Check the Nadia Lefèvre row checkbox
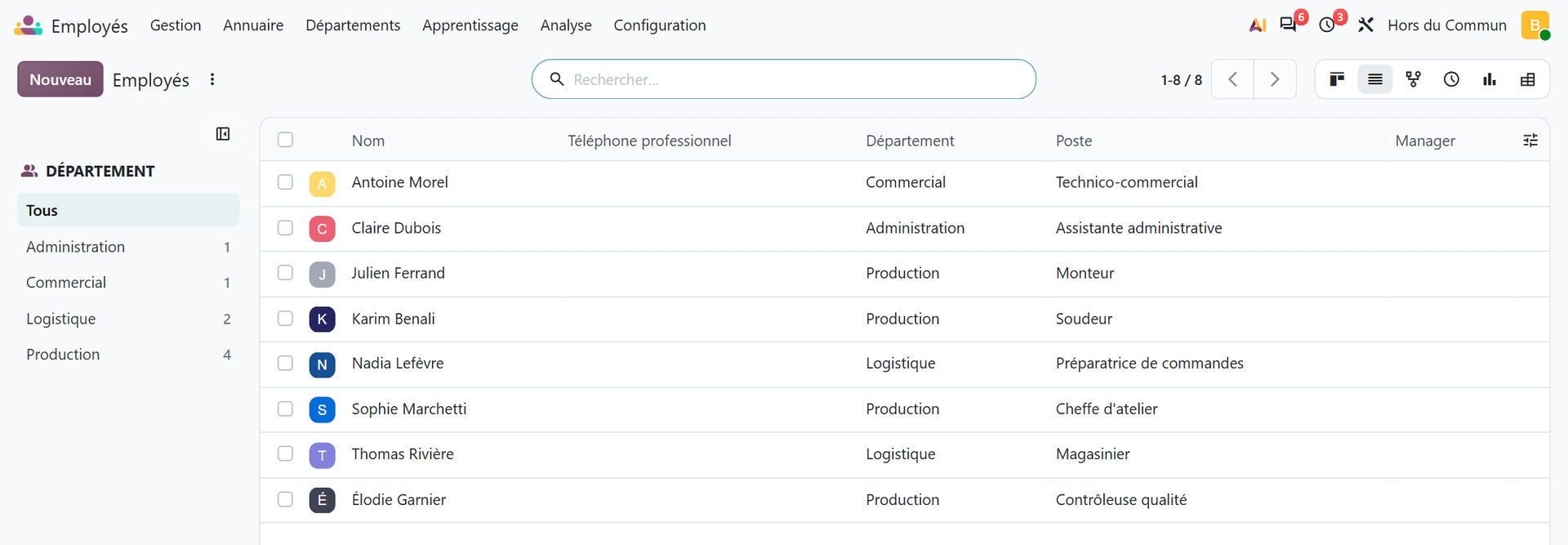The width and height of the screenshot is (1568, 545). pyautogui.click(x=285, y=363)
